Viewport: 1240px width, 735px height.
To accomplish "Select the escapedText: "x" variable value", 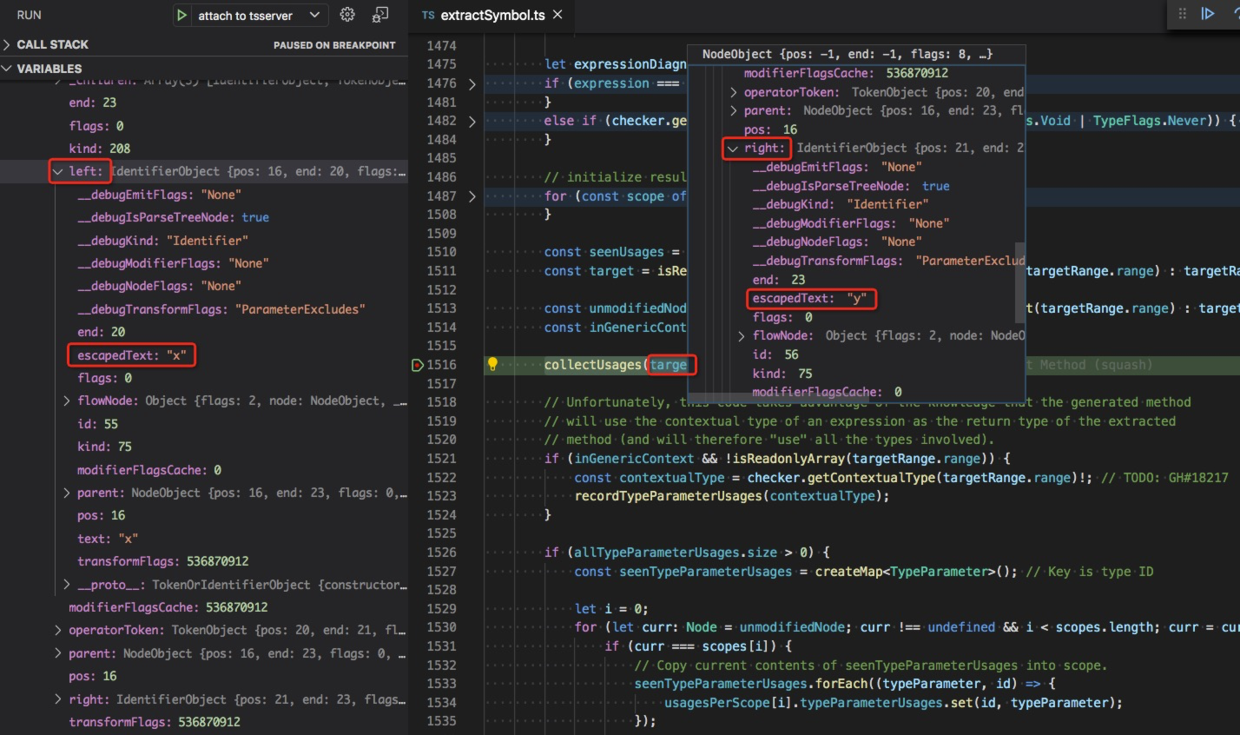I will tap(131, 354).
